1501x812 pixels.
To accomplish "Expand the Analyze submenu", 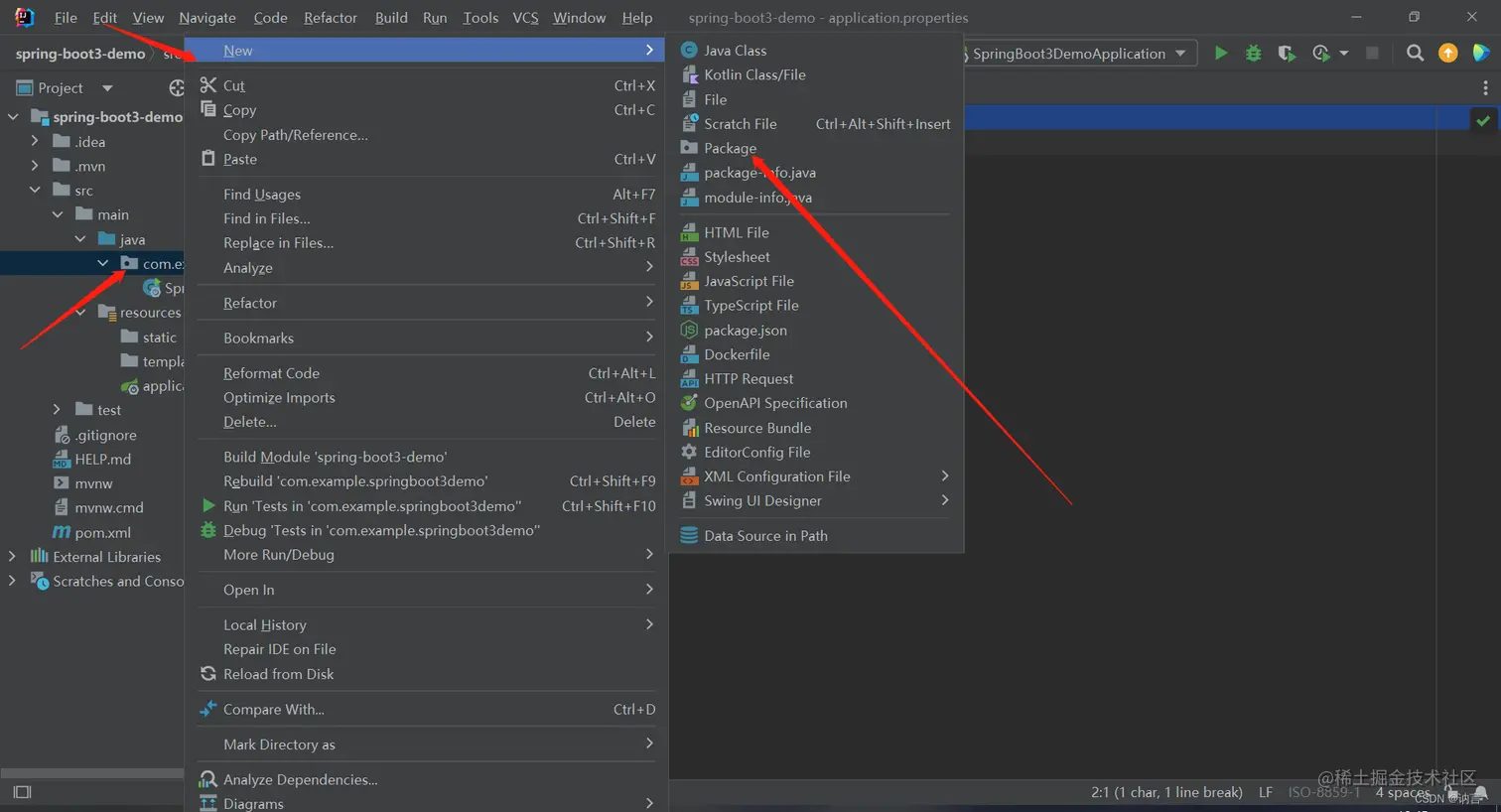I will pyautogui.click(x=427, y=267).
